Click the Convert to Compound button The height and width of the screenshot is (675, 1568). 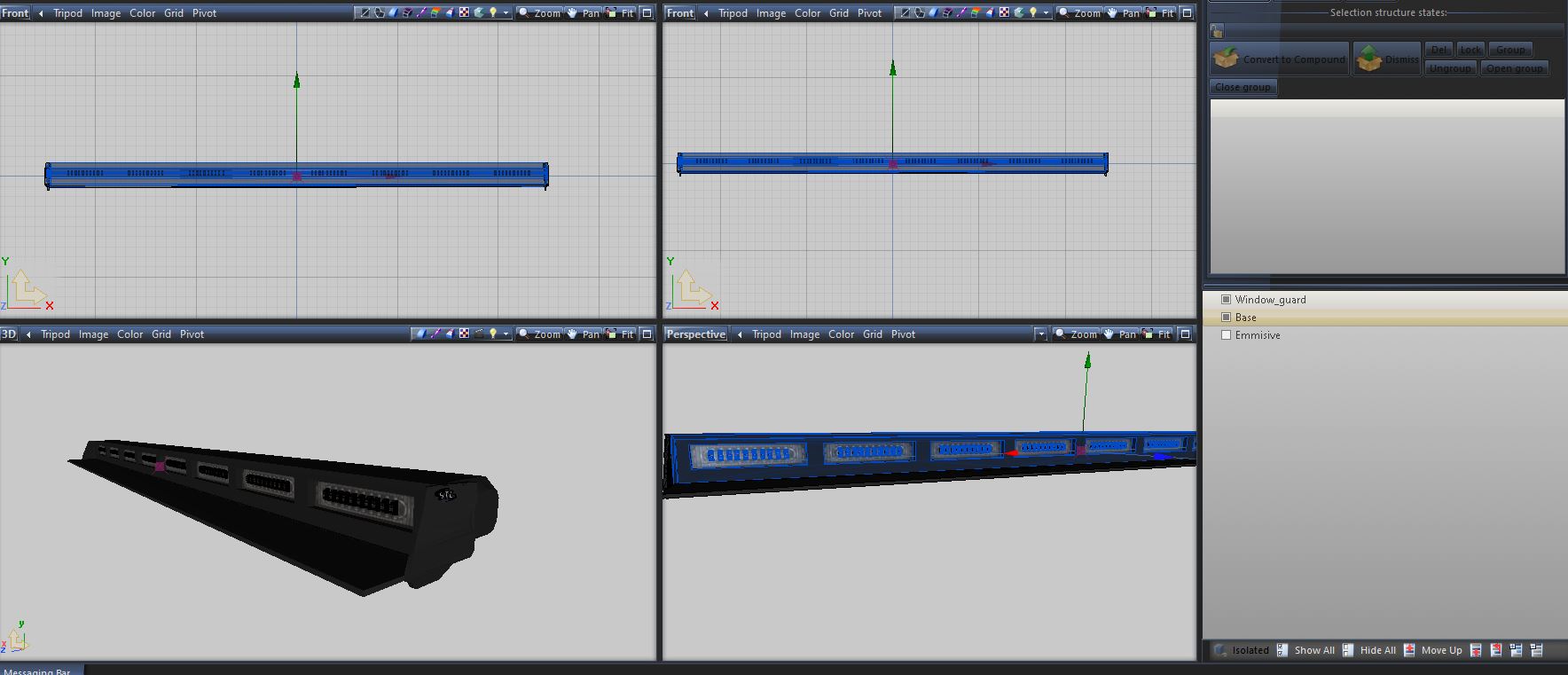click(x=1279, y=59)
